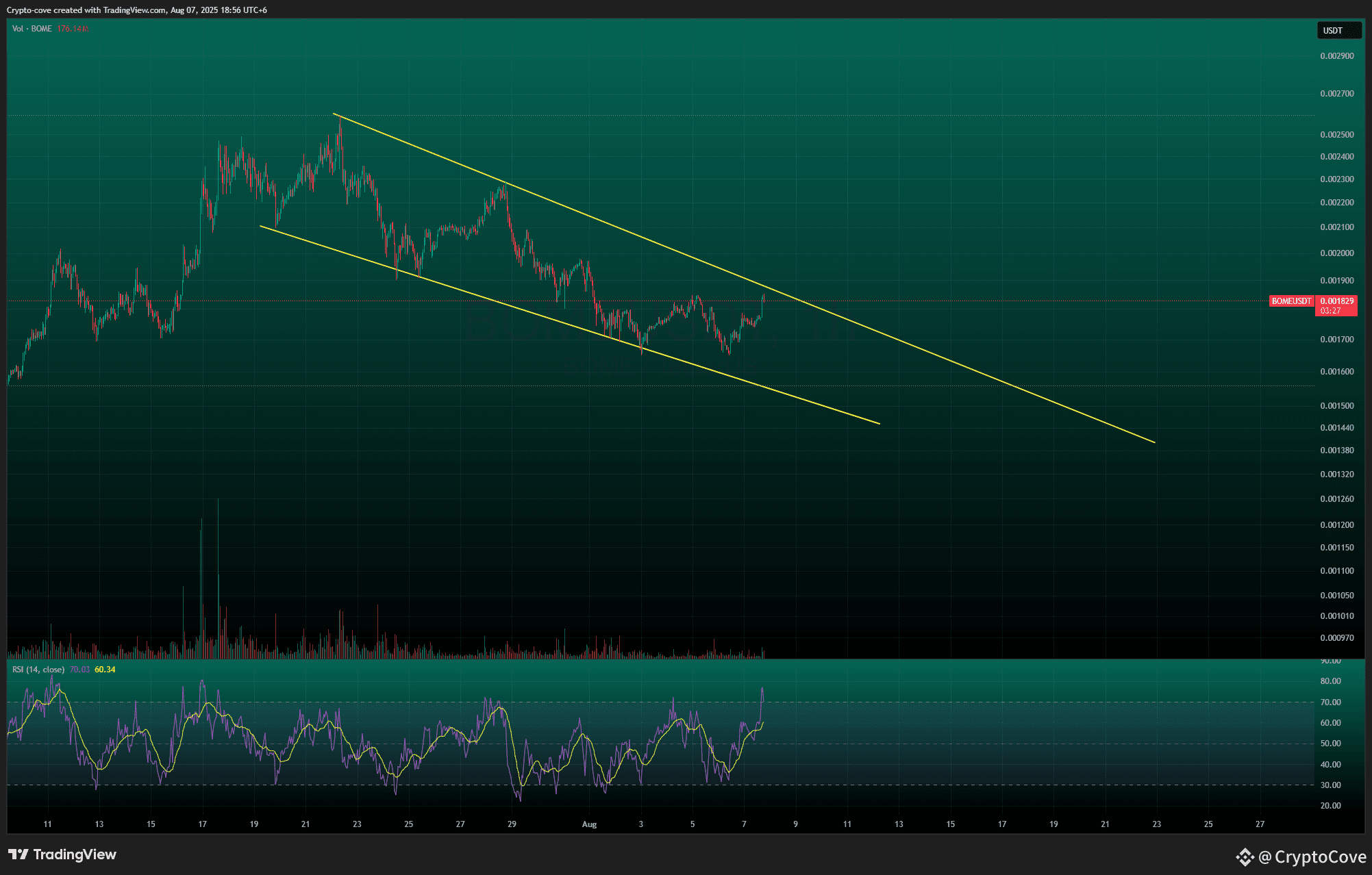Click the 0.001600 price axis label
The image size is (1372, 875).
tap(1336, 372)
